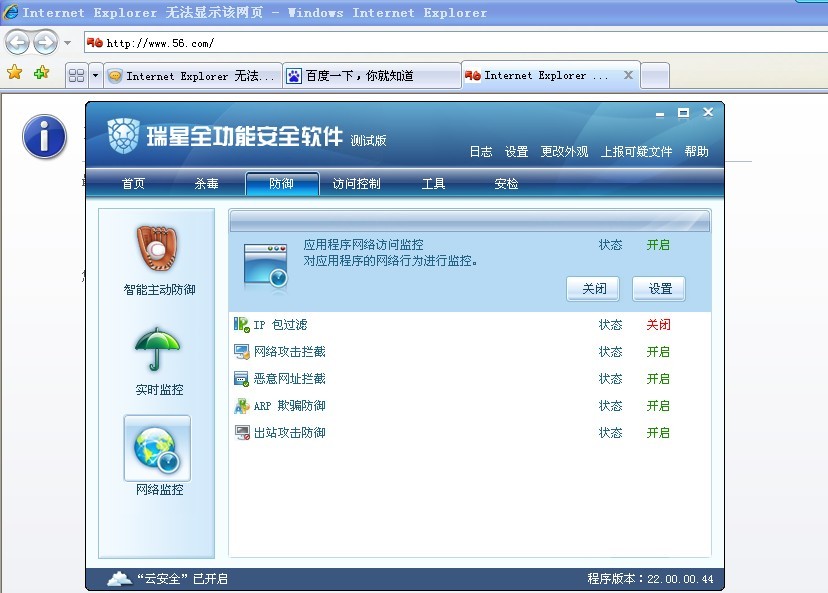Click “云安全” 已开启 status text
Viewport: 828px width, 593px height.
[x=182, y=579]
